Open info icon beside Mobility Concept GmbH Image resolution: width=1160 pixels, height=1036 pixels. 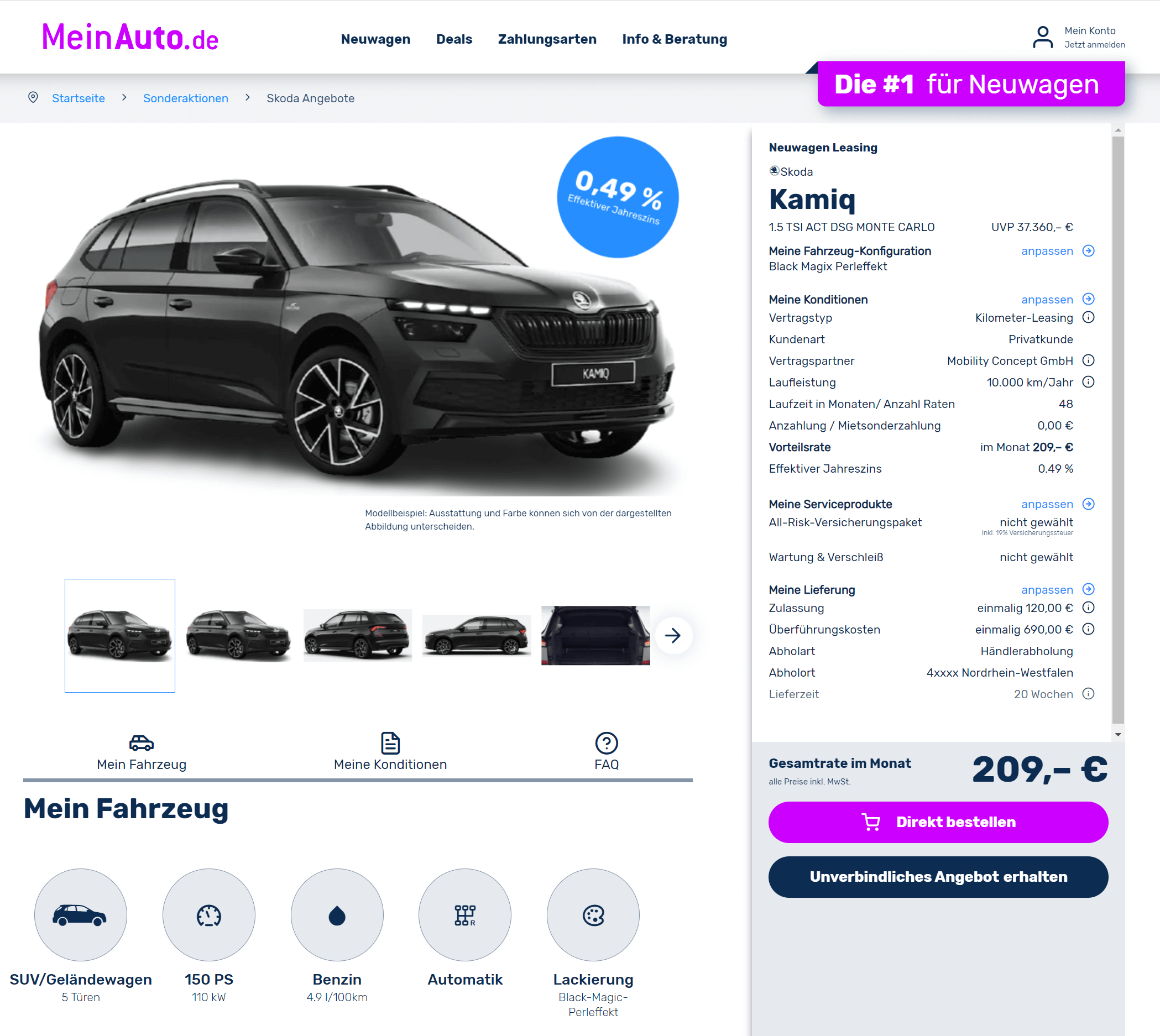point(1088,361)
